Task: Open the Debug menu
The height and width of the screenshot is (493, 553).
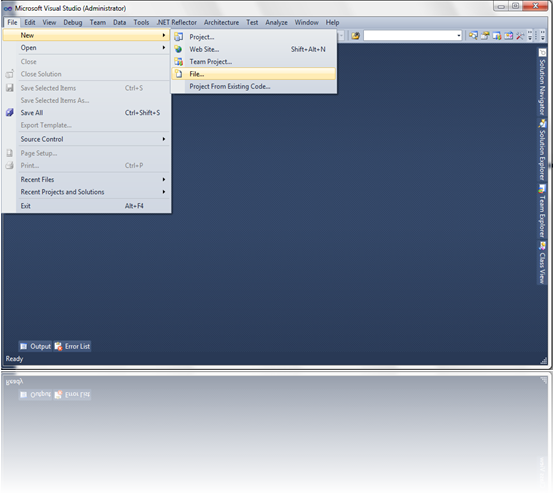Action: [73, 22]
